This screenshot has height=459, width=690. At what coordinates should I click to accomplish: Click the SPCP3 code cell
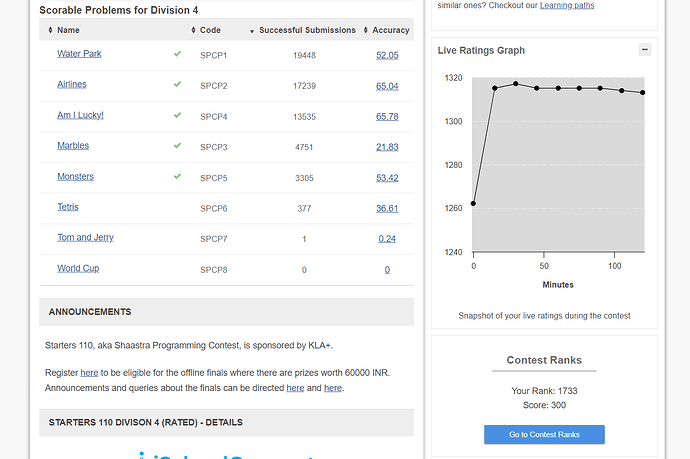coord(213,147)
